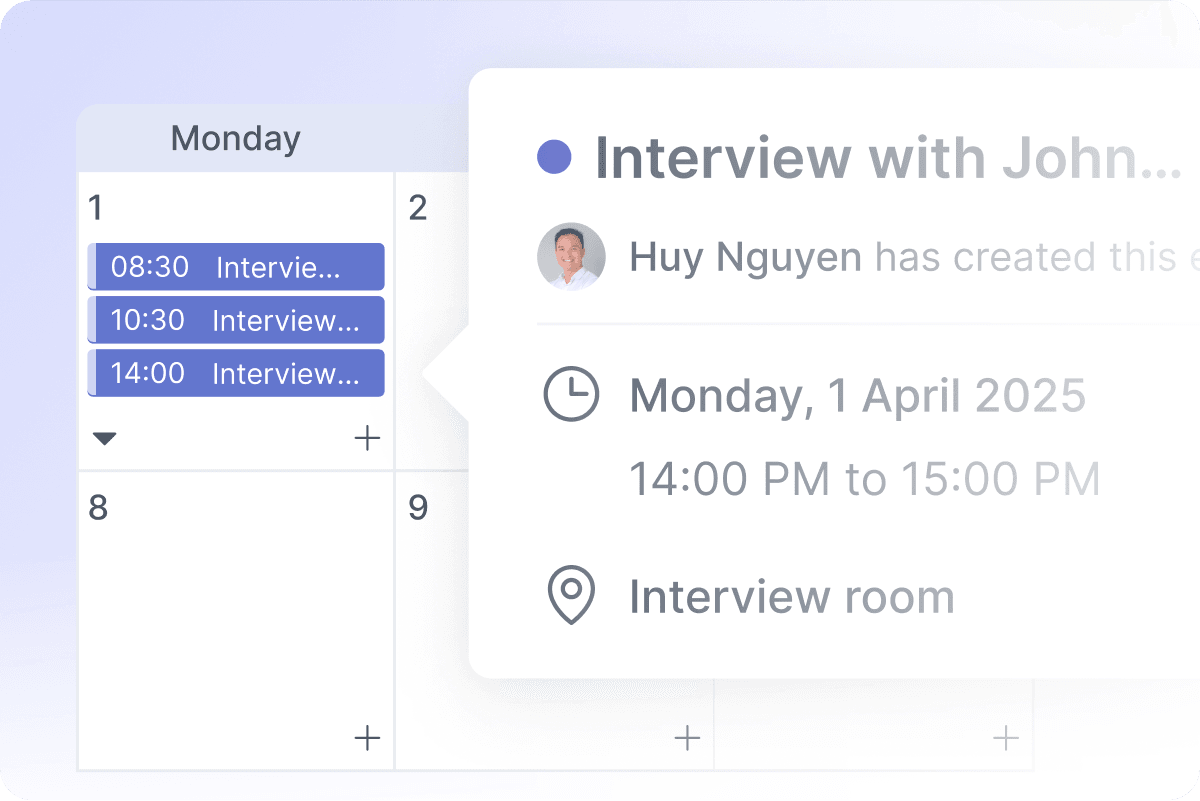Click the Interview with John event title
1200x801 pixels.
(888, 158)
